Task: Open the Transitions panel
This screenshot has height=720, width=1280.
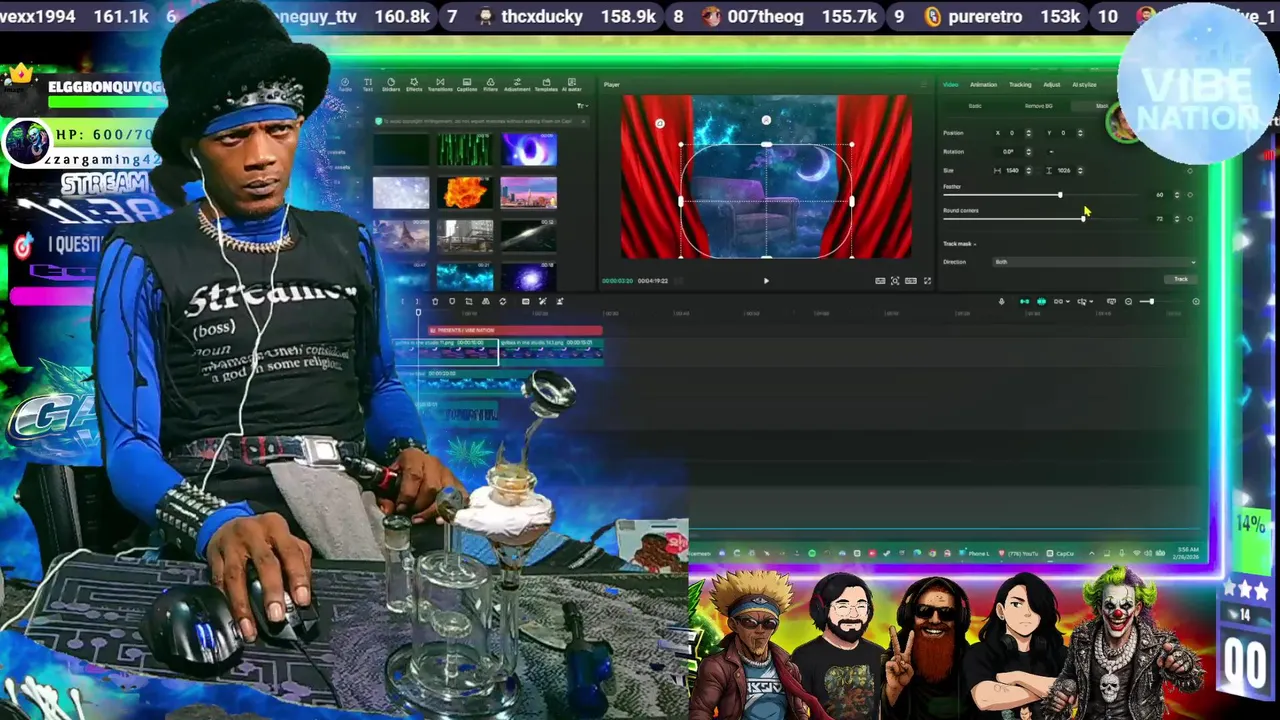Action: 440,84
